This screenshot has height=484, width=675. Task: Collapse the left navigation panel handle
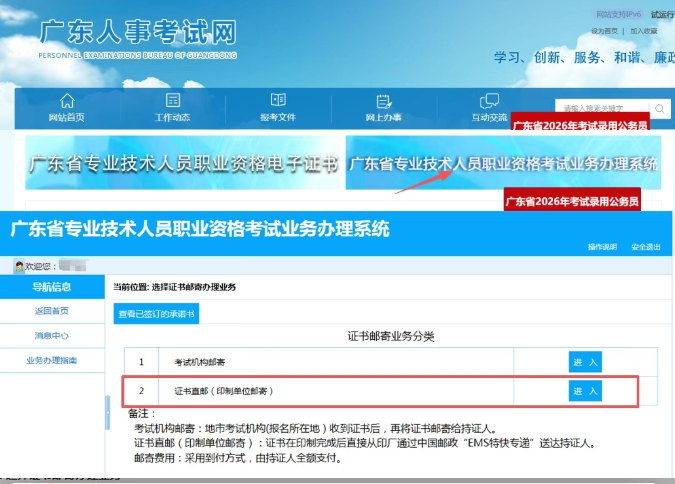pyautogui.click(x=108, y=414)
